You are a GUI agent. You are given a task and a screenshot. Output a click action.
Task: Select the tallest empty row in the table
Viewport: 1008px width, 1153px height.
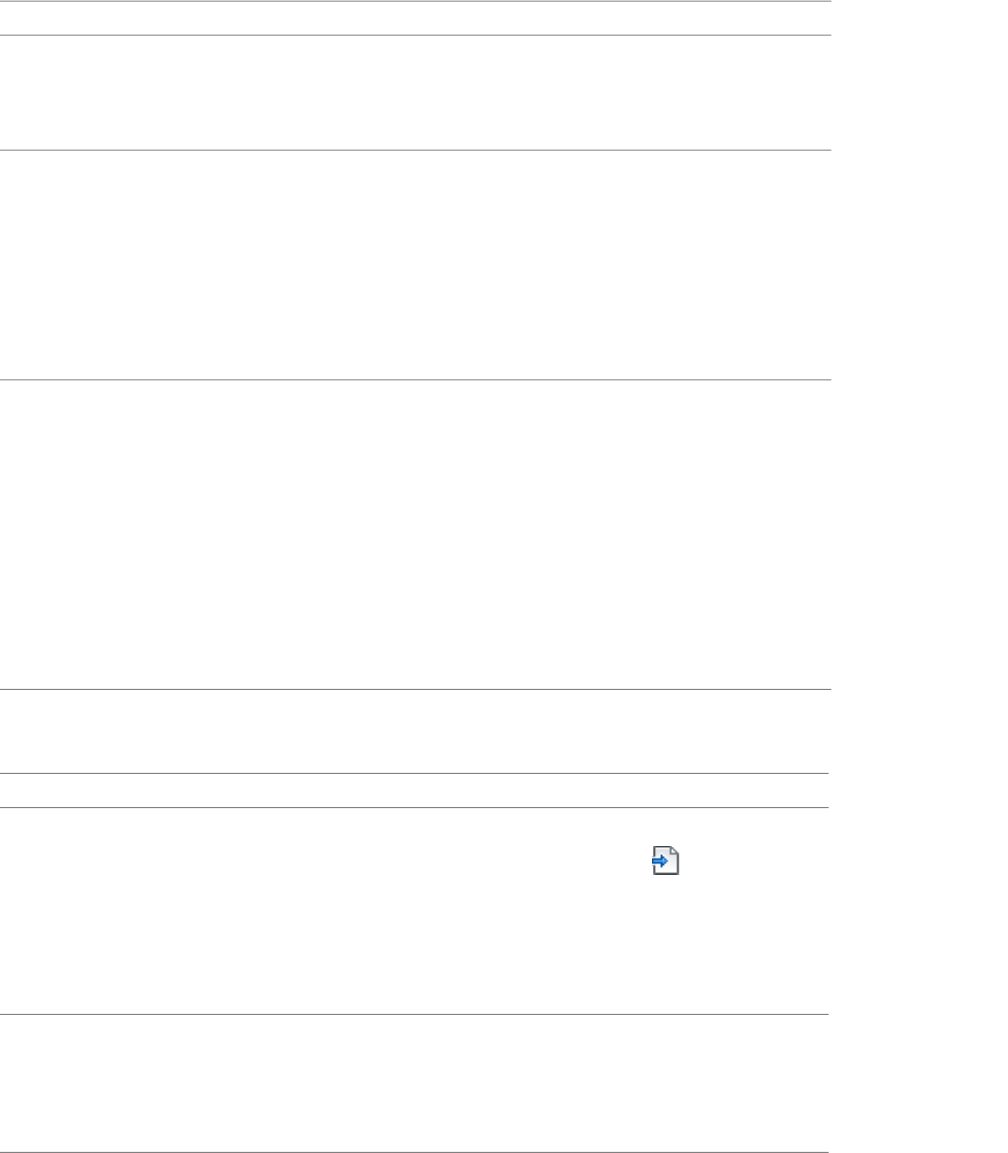tap(415, 535)
